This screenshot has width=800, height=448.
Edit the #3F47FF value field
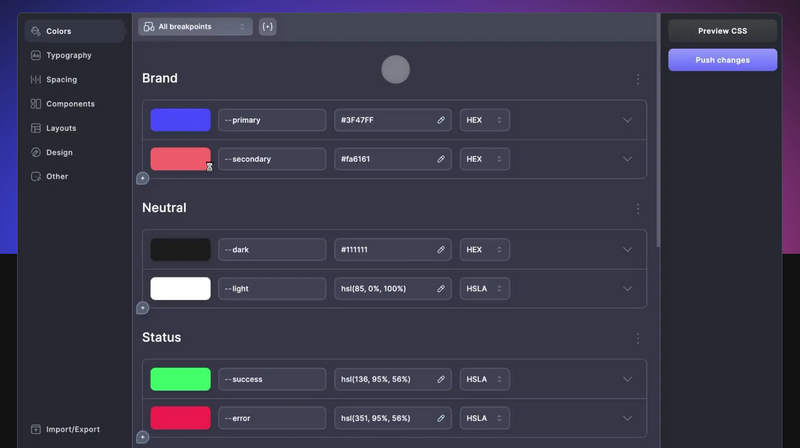pos(392,120)
